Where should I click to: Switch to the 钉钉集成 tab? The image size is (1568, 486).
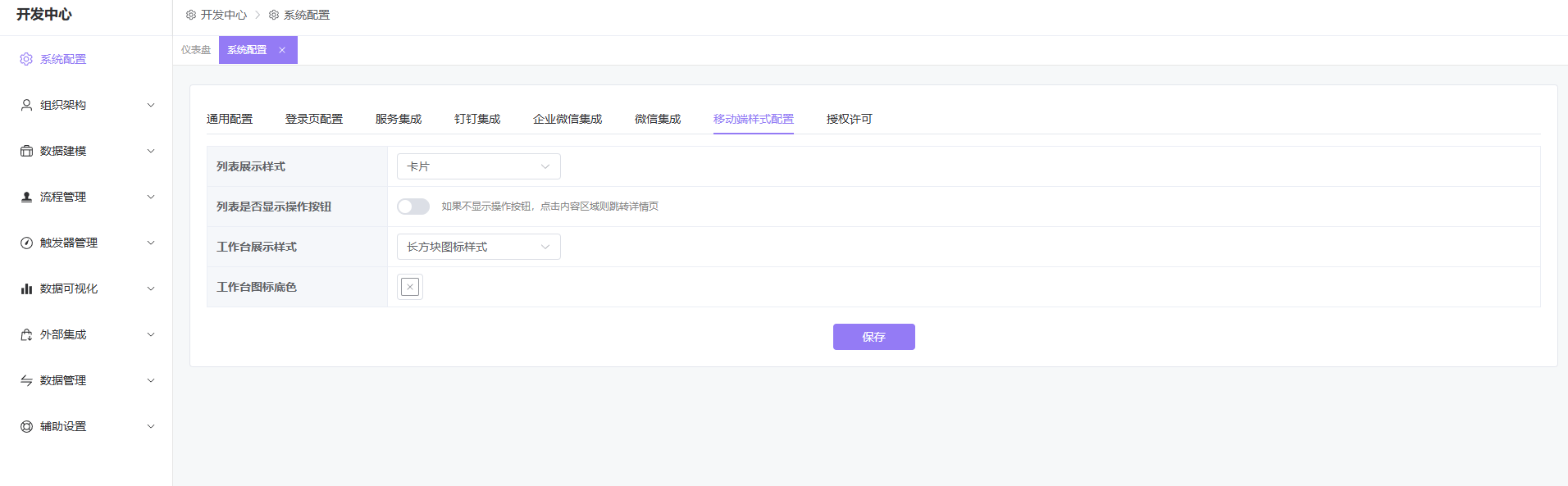point(477,119)
